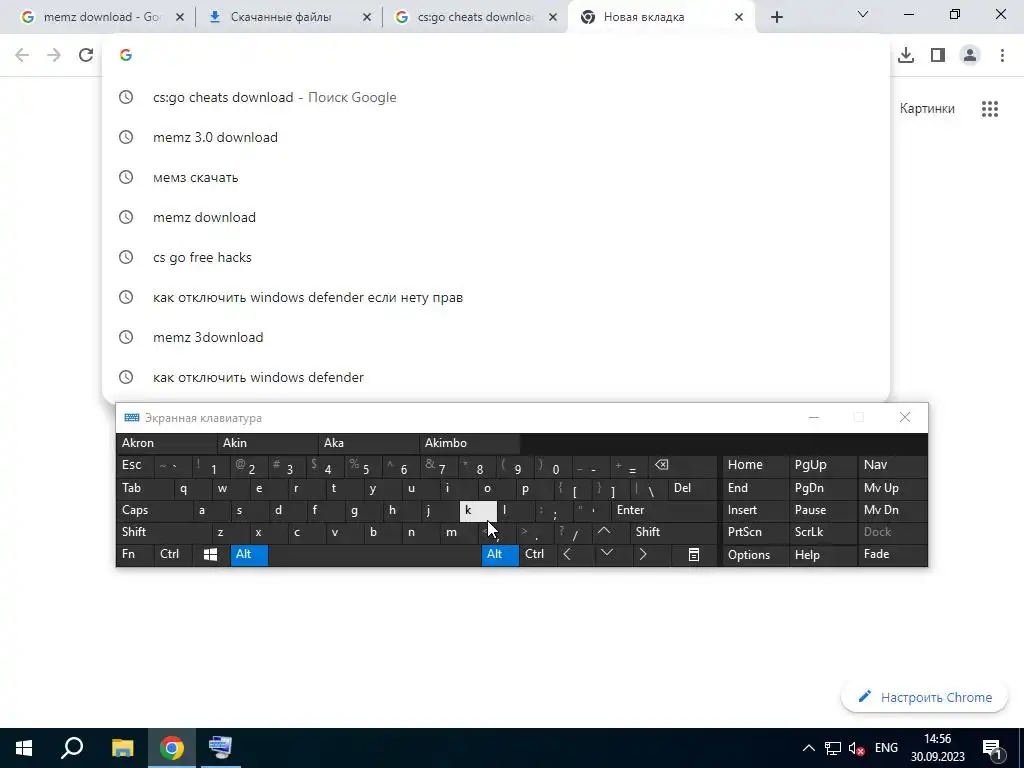Tap the Fade key on keyboard
The width and height of the screenshot is (1024, 768).
(891, 554)
